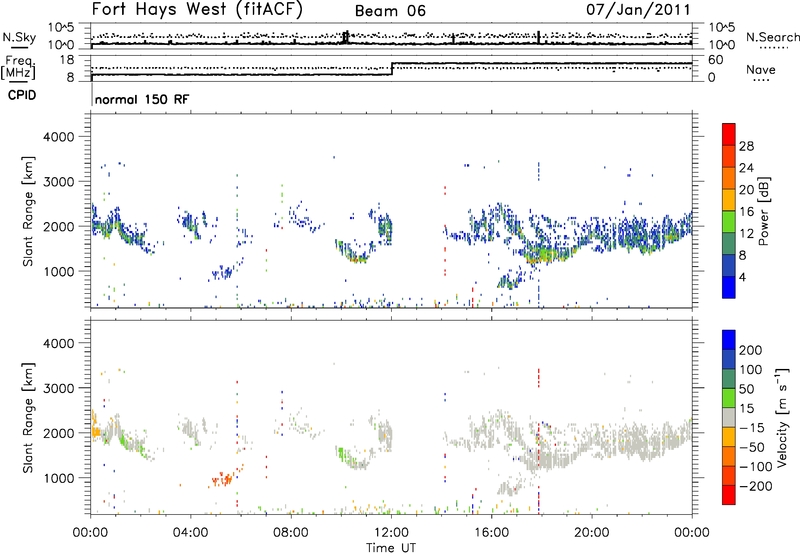Click the gray −15 to 15 Velocity colorbar segment
This screenshot has height=554, width=800.
(729, 417)
